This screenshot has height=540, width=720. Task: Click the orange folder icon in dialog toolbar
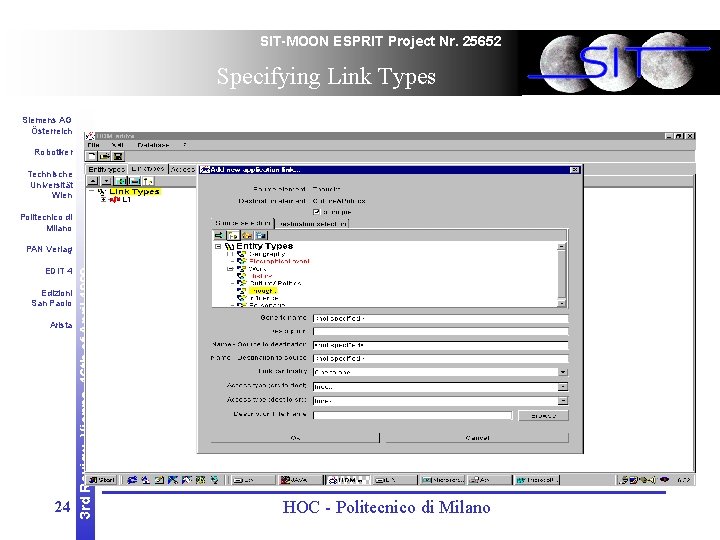pos(247,235)
